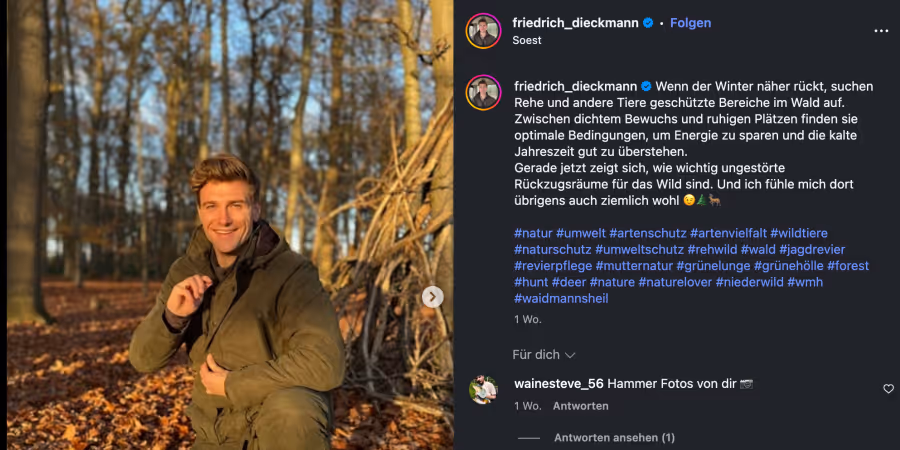Reply via "Antworten" under the comment
The width and height of the screenshot is (900, 450).
click(x=581, y=406)
